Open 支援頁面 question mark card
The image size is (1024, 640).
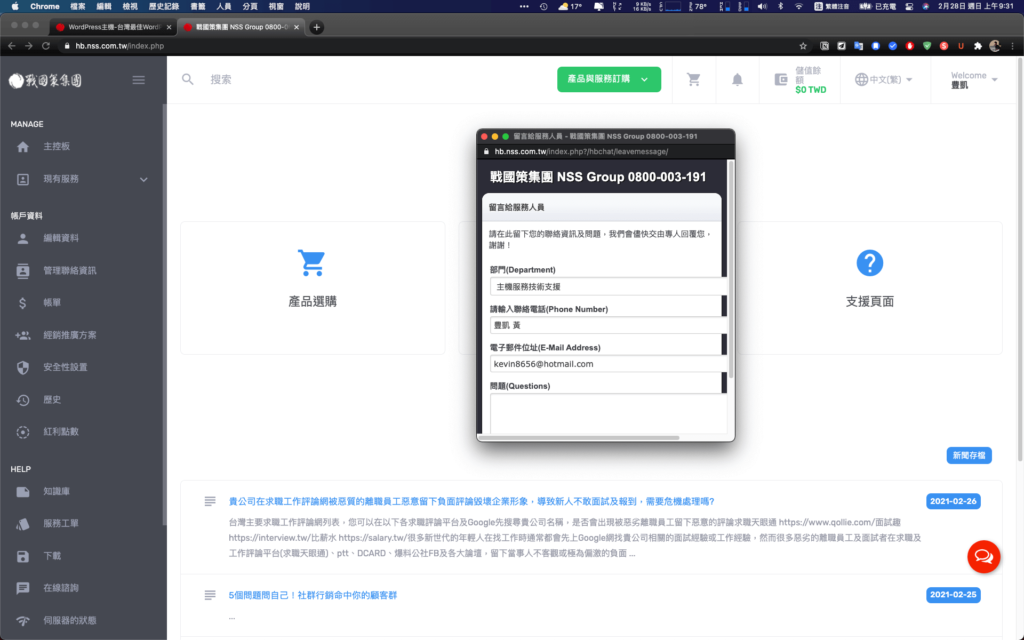[869, 288]
